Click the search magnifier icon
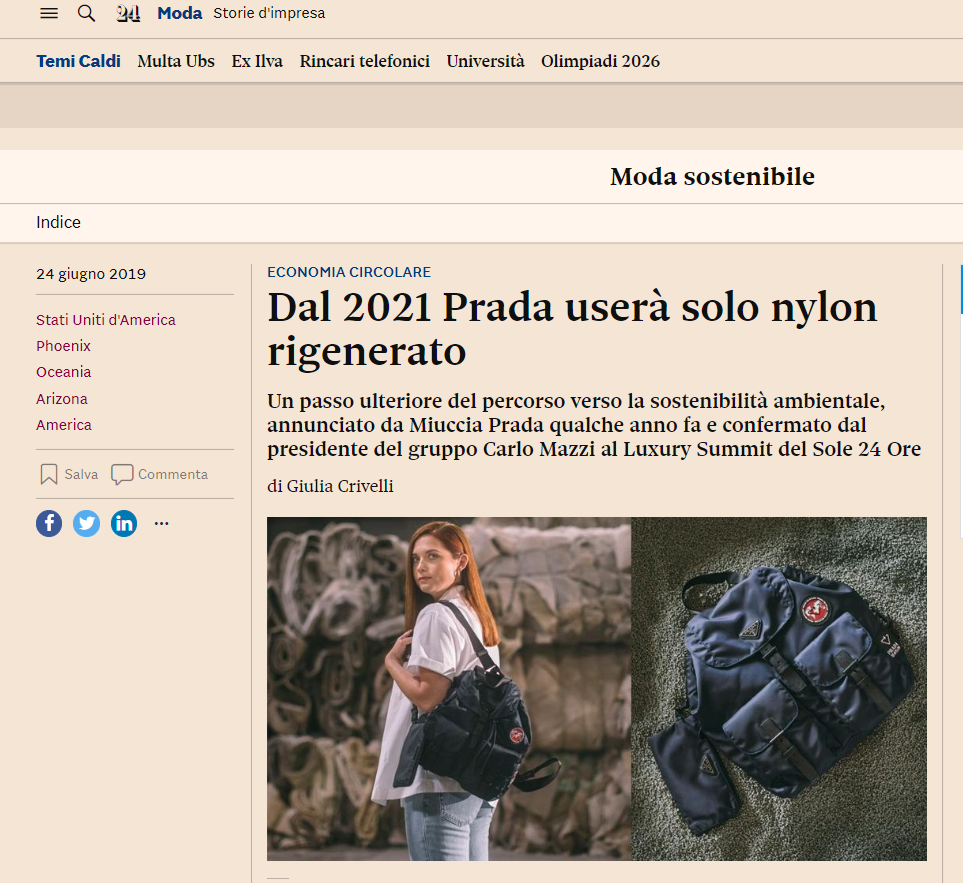Screen dimensions: 963x883 point(86,14)
